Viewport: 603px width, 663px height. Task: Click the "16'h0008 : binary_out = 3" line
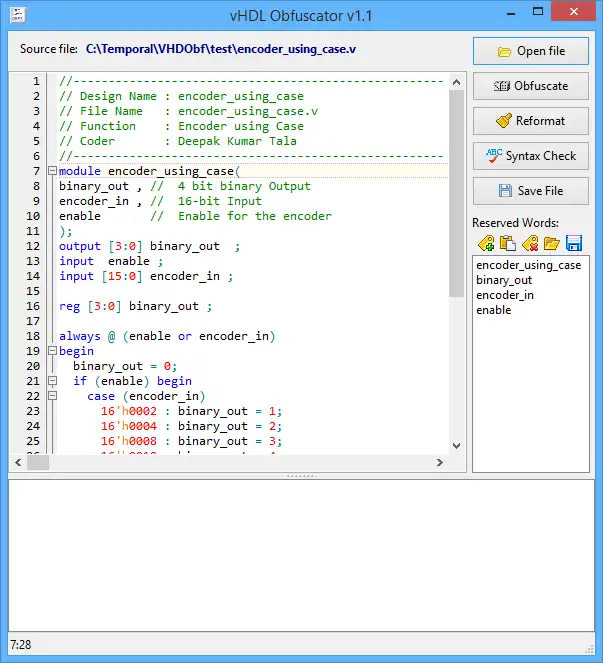coord(191,441)
